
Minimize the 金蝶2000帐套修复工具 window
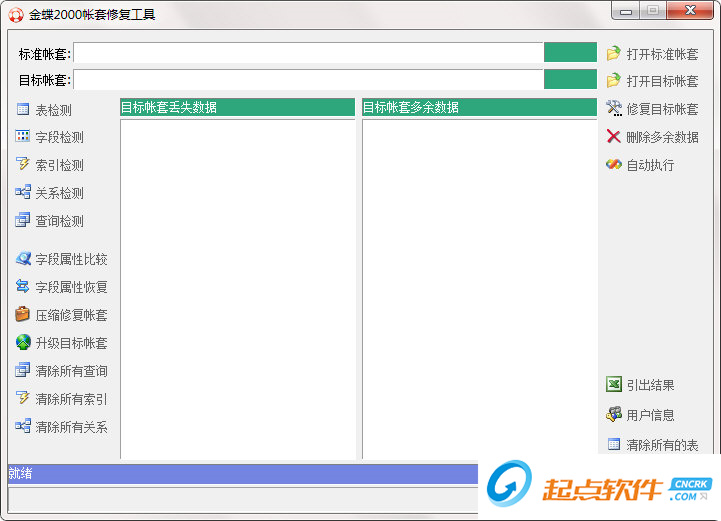[x=625, y=11]
